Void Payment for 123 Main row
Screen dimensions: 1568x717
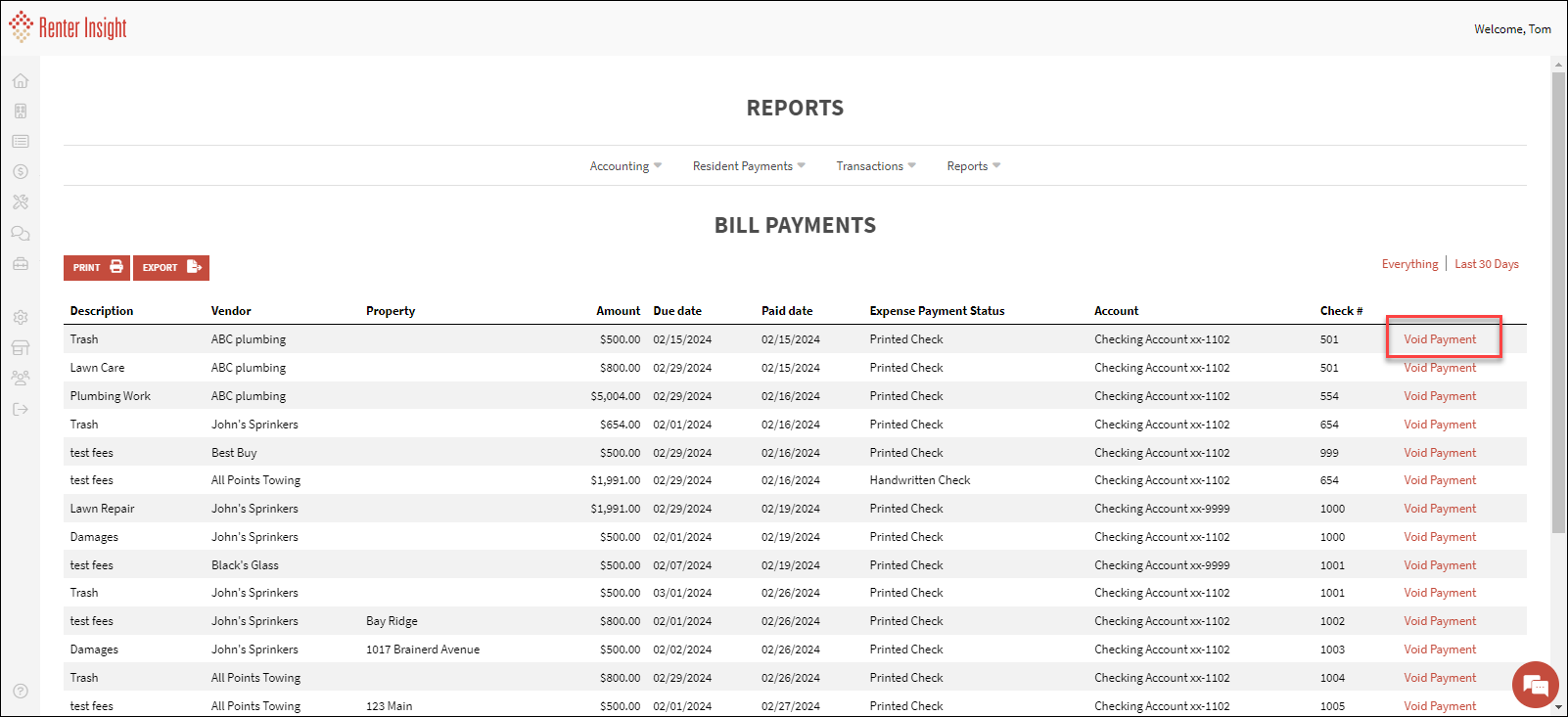point(1440,706)
